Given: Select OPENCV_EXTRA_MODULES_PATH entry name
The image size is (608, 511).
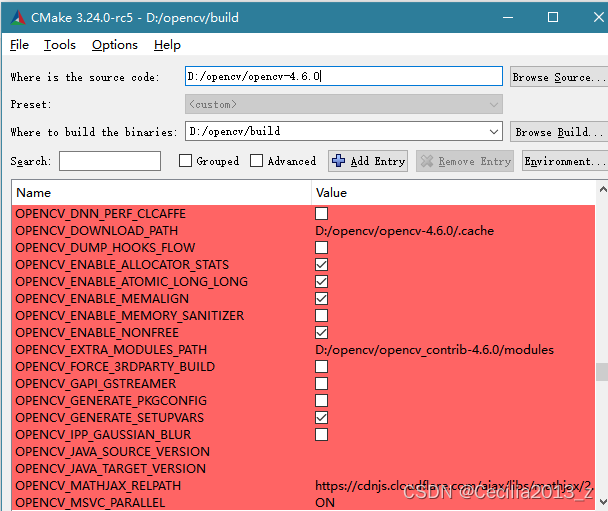Looking at the screenshot, I should [111, 350].
